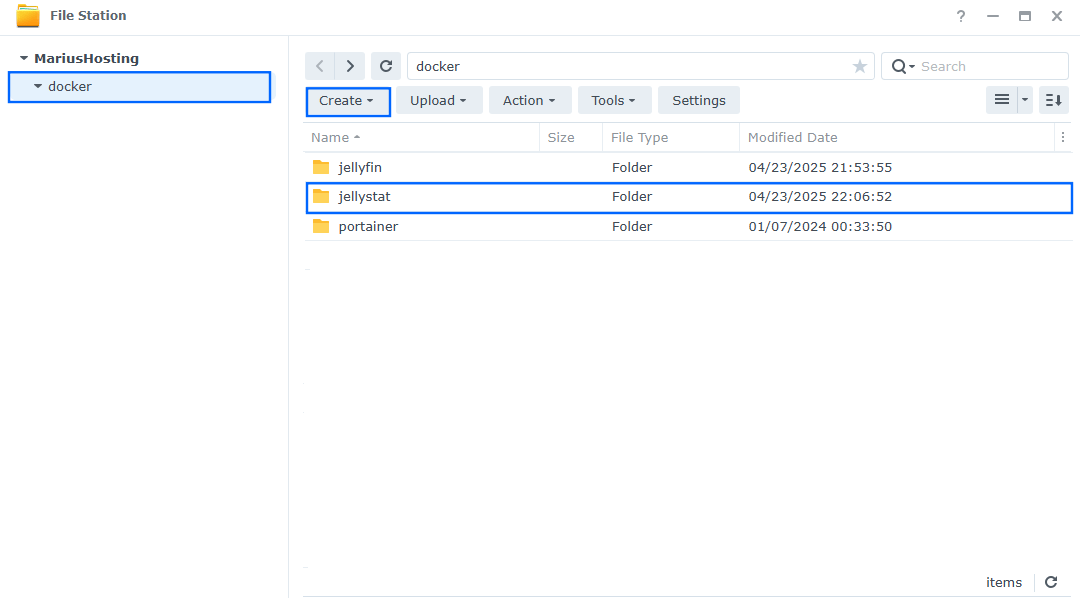The height and width of the screenshot is (598, 1080).
Task: Click the search magnifier icon
Action: pyautogui.click(x=899, y=66)
